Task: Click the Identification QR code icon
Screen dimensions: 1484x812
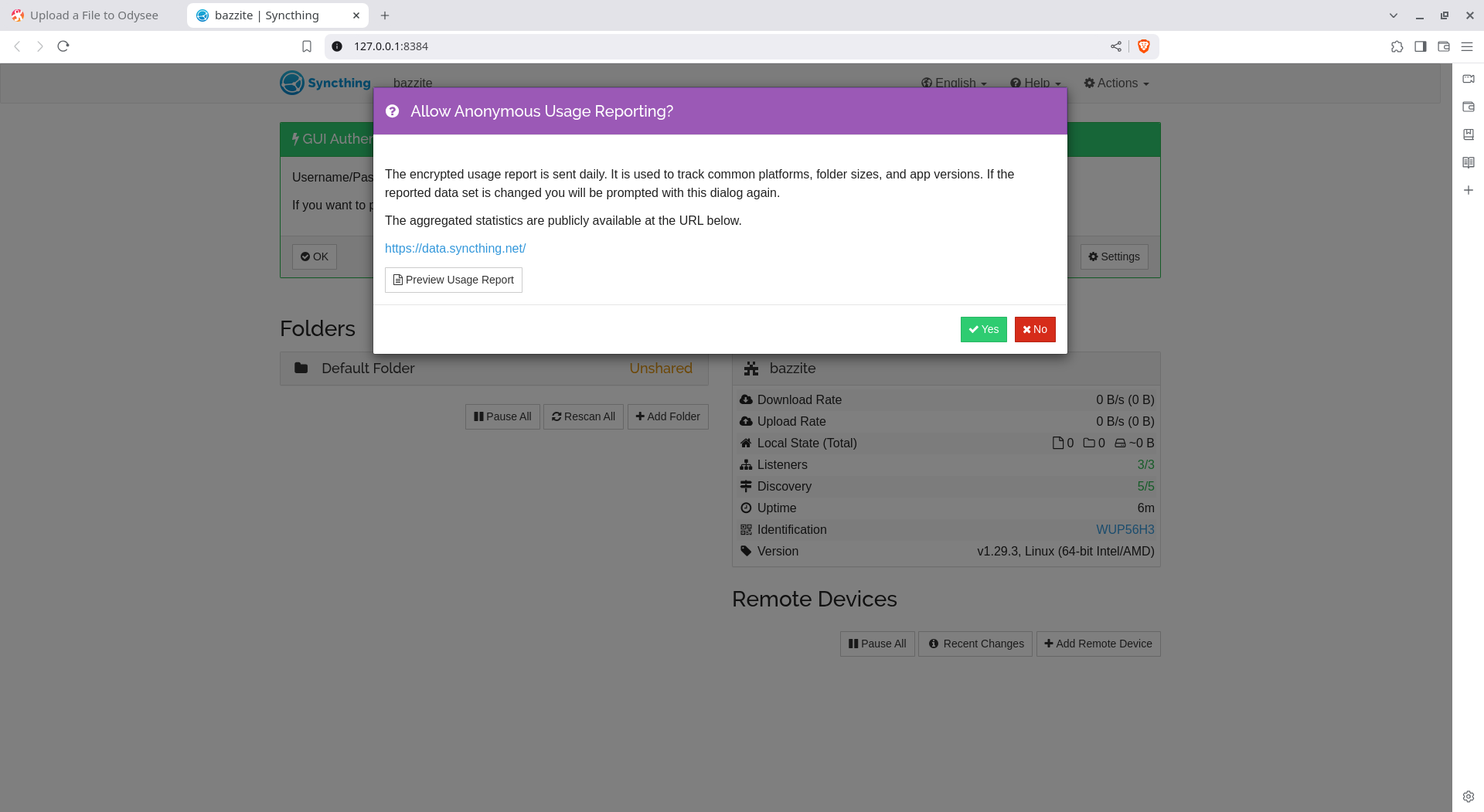Action: pyautogui.click(x=746, y=529)
